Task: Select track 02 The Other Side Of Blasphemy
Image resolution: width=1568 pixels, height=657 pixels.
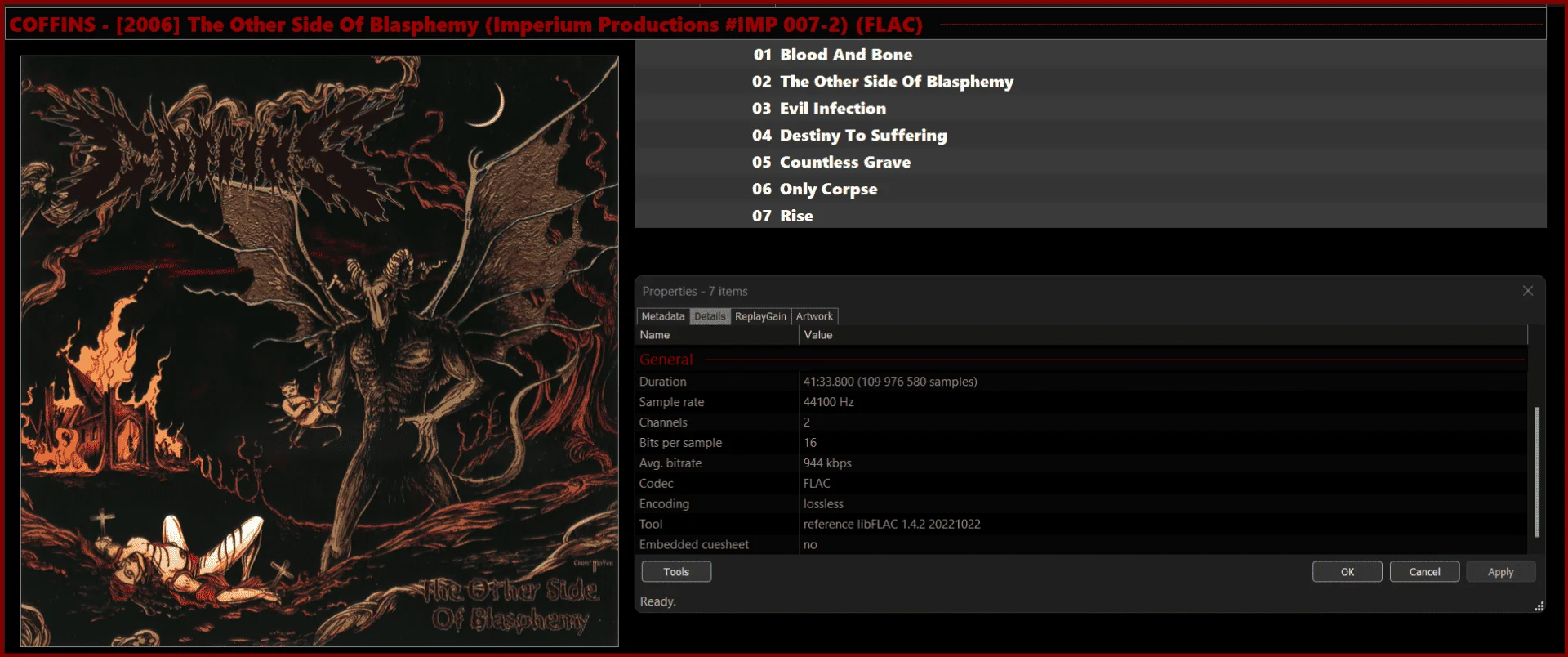Action: point(1090,82)
